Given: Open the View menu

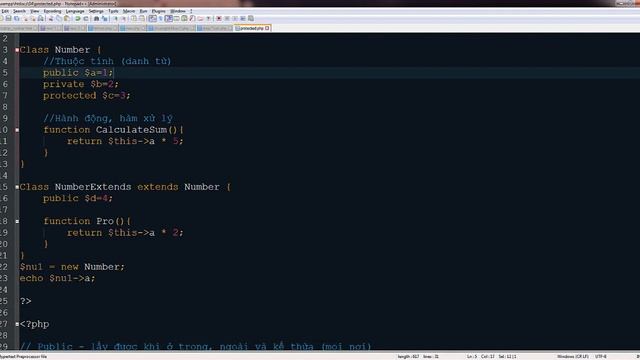Looking at the screenshot, I should (x=35, y=11).
